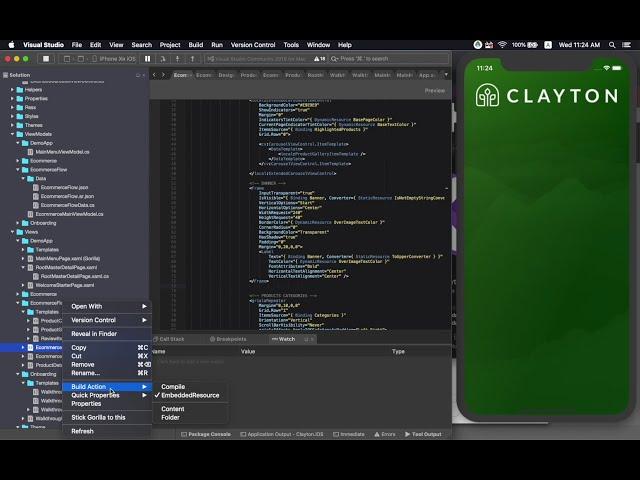Select the Themes folder in the tree
Viewport: 640px width, 480px height.
pos(33,125)
